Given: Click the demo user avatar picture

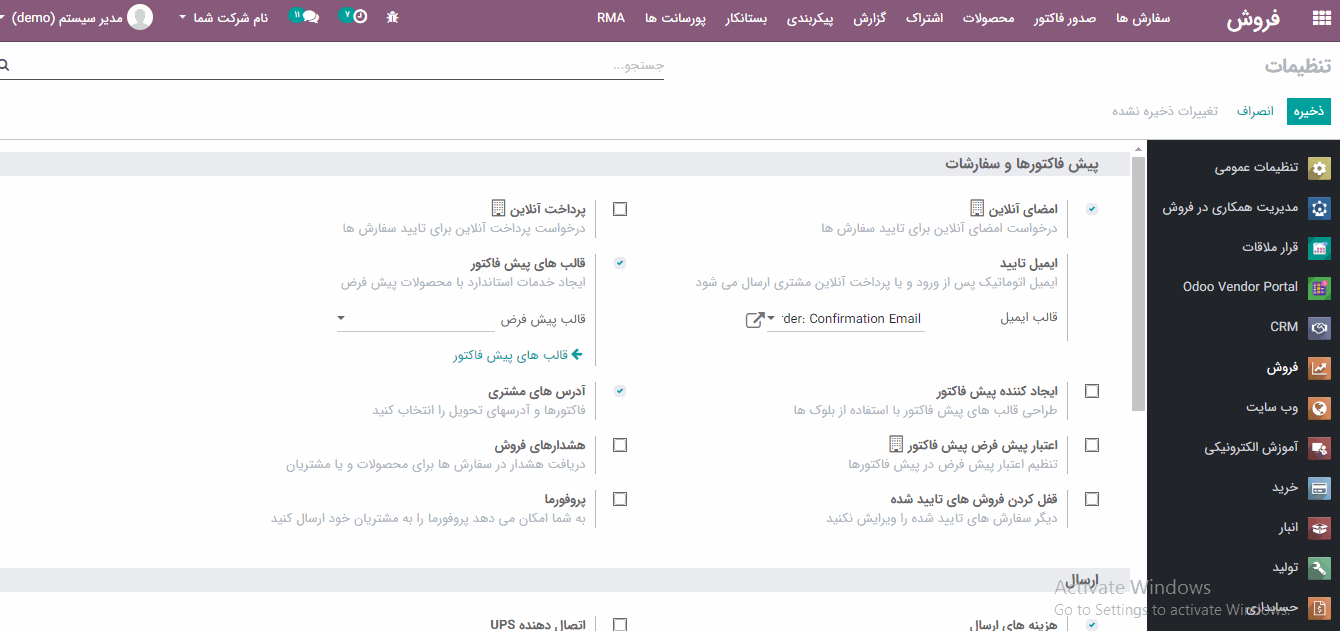Looking at the screenshot, I should (141, 17).
